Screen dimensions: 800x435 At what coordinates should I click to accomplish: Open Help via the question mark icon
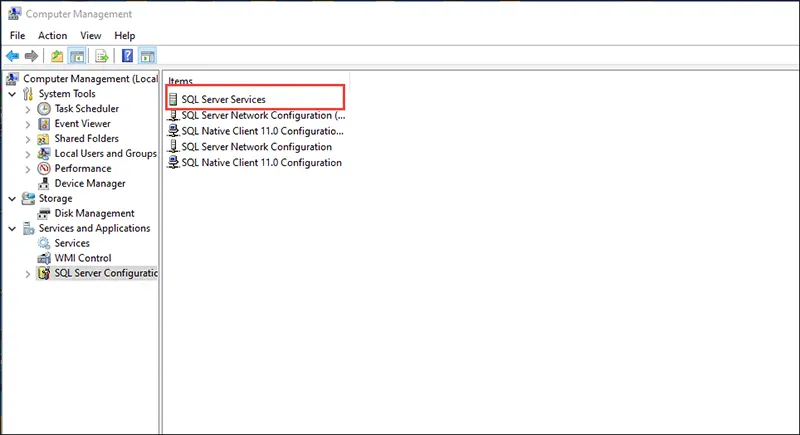[x=127, y=56]
